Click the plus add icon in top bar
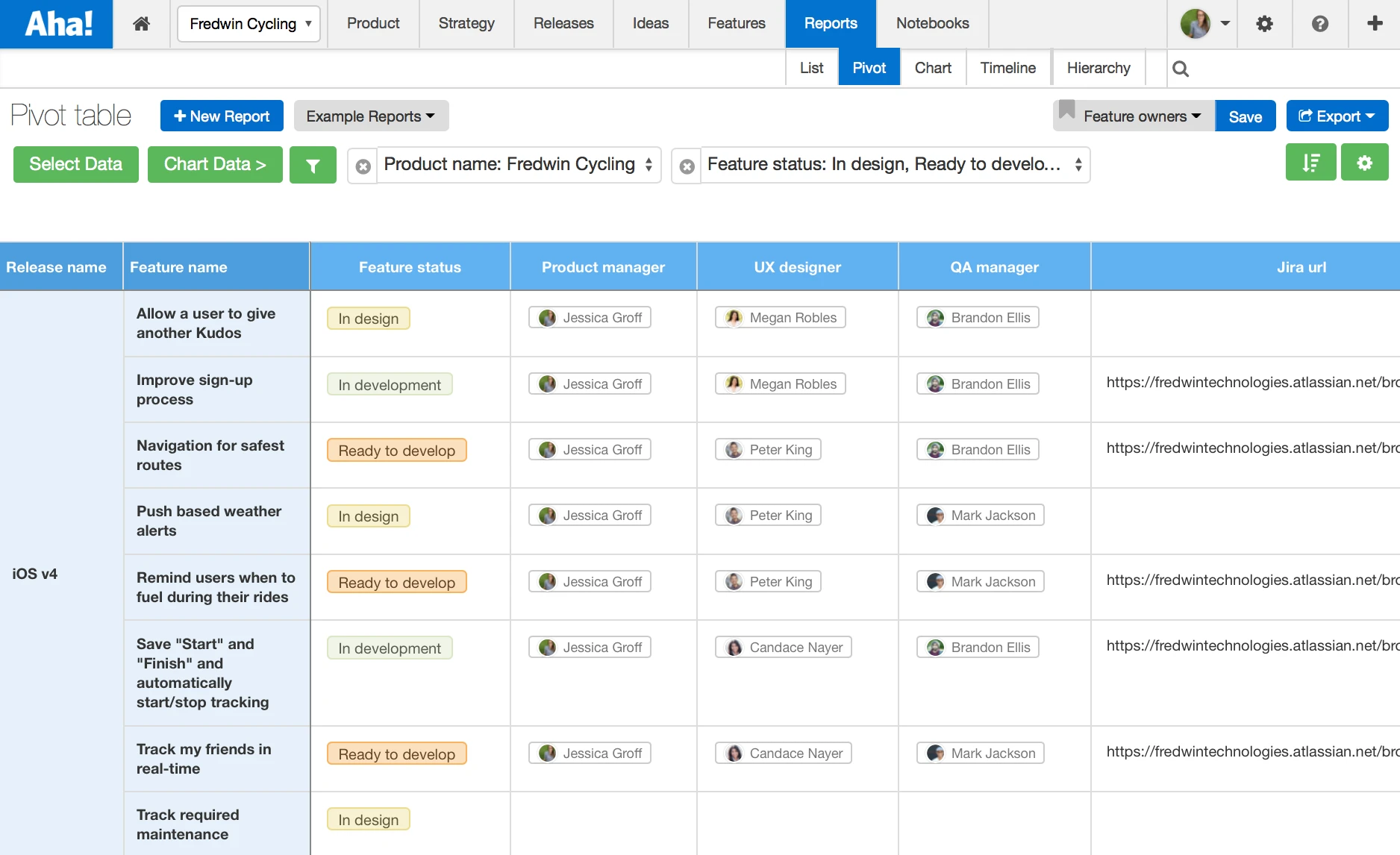 (1375, 24)
